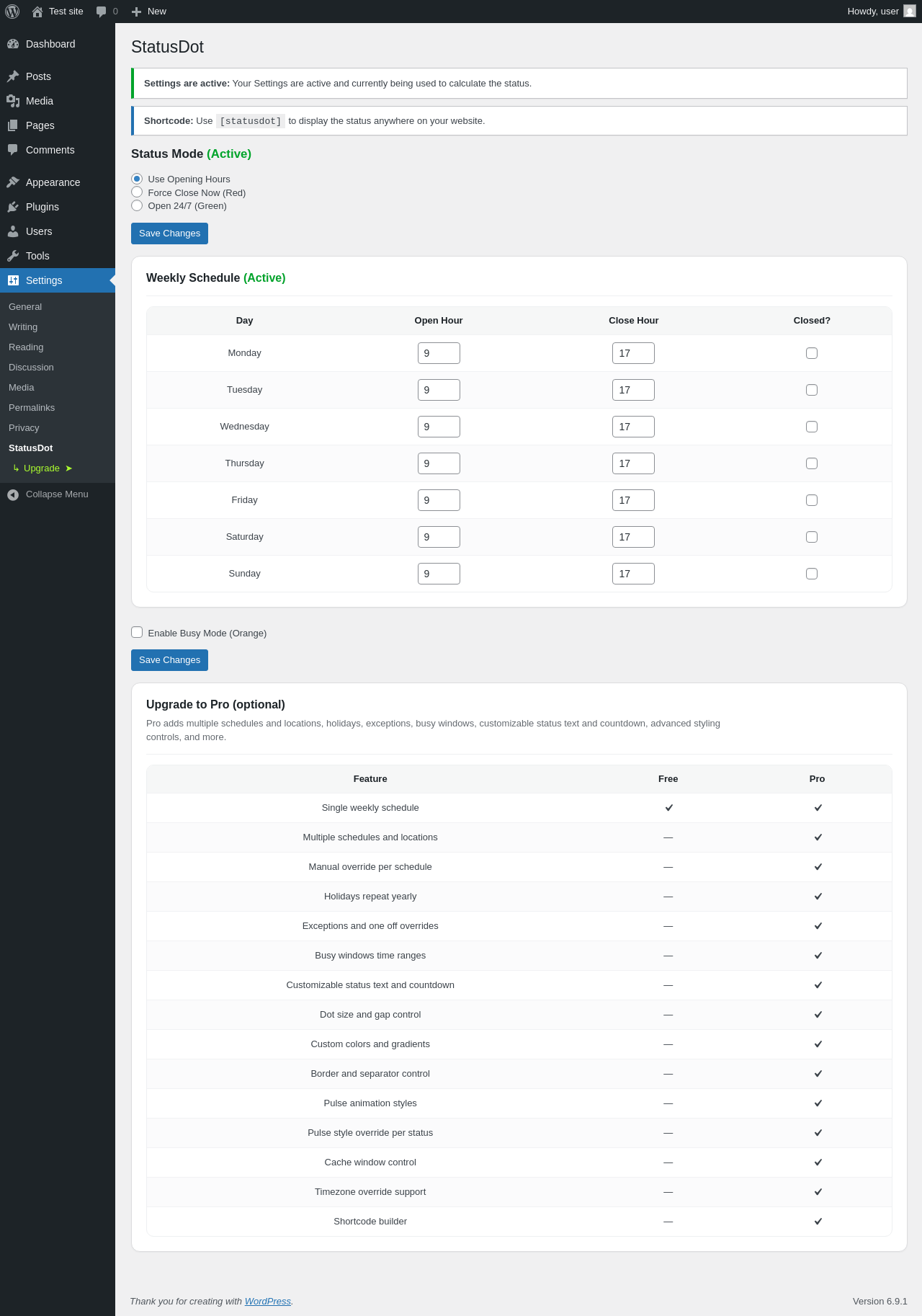Viewport: 922px width, 1316px height.
Task: Open the New content menu
Action: pyautogui.click(x=148, y=12)
